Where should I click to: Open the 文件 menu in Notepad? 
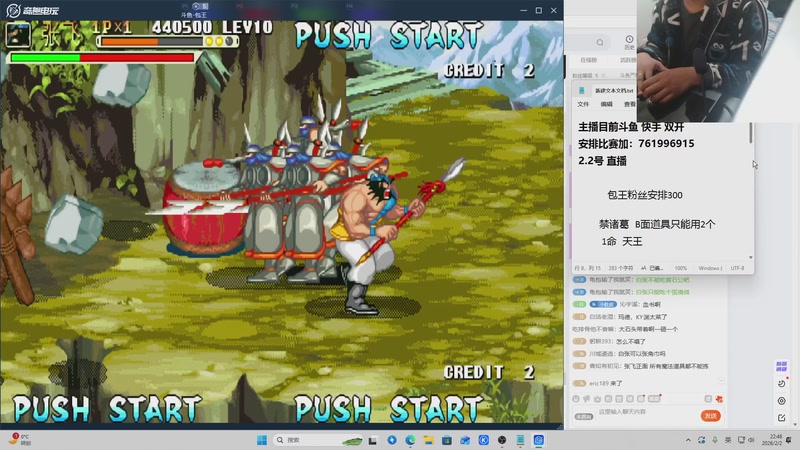click(x=583, y=104)
